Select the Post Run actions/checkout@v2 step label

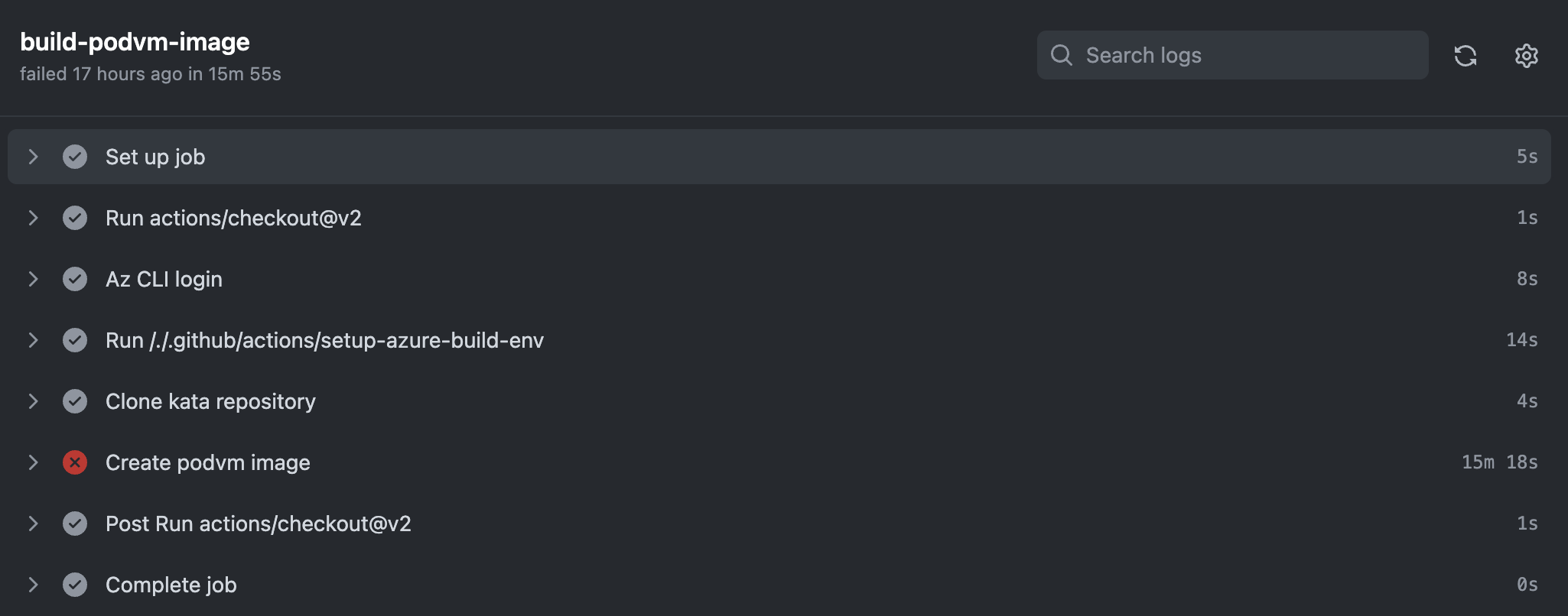tap(258, 524)
